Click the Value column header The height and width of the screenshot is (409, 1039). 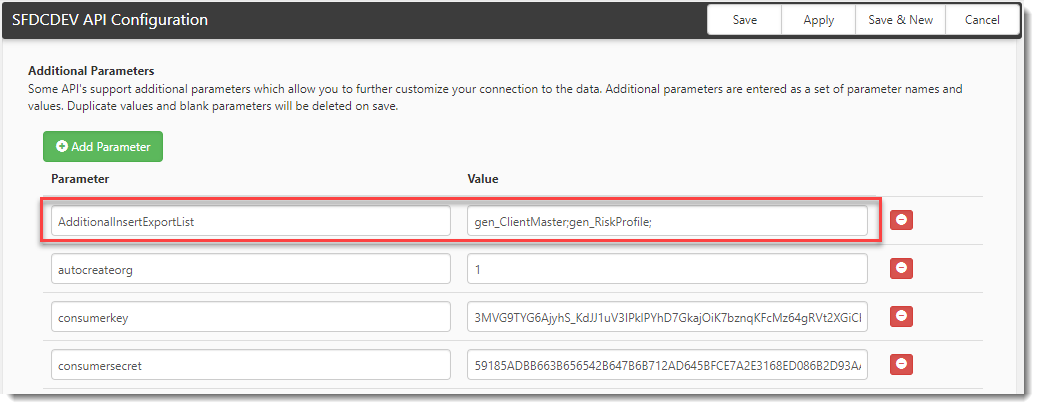[x=483, y=179]
